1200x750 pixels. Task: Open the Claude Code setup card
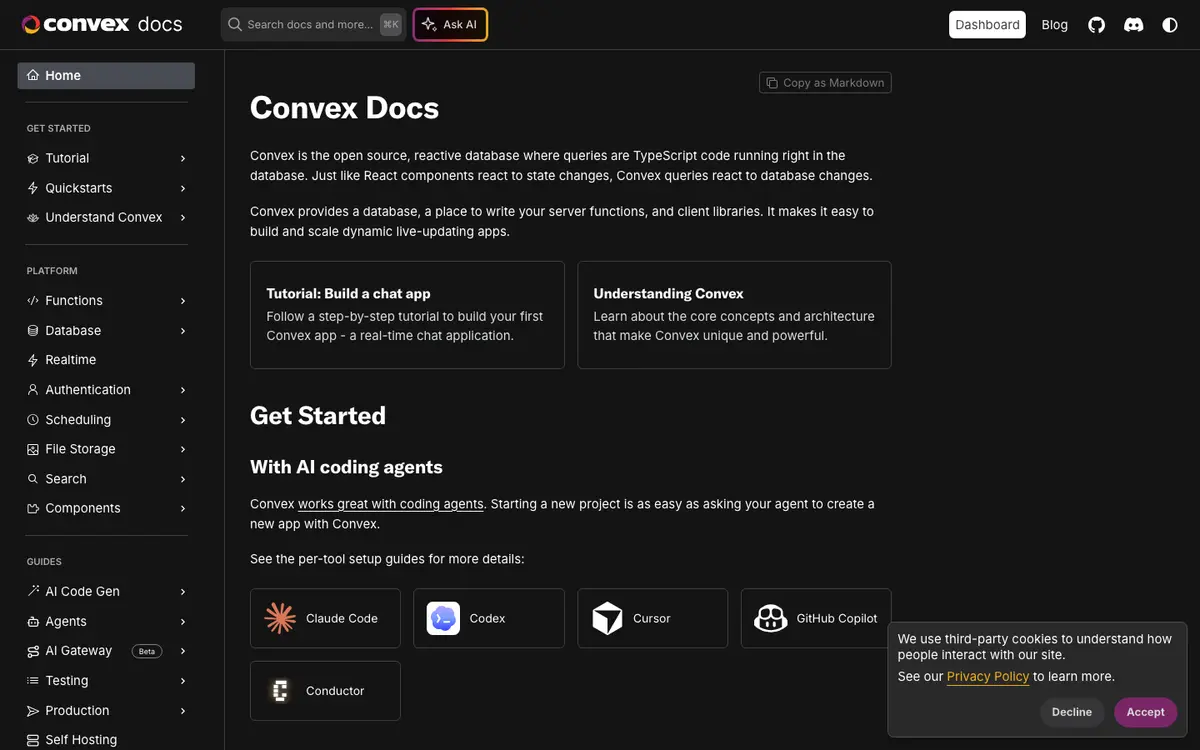pos(325,618)
